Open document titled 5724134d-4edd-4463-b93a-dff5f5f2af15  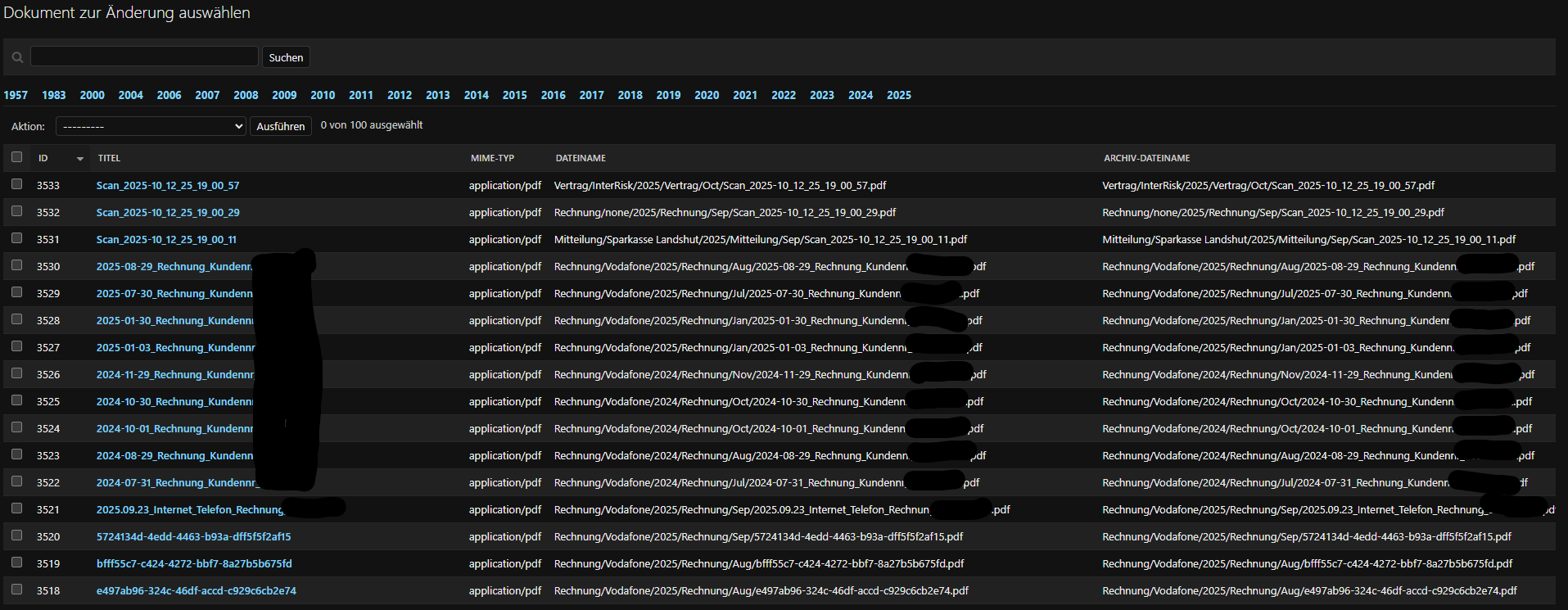coord(193,537)
